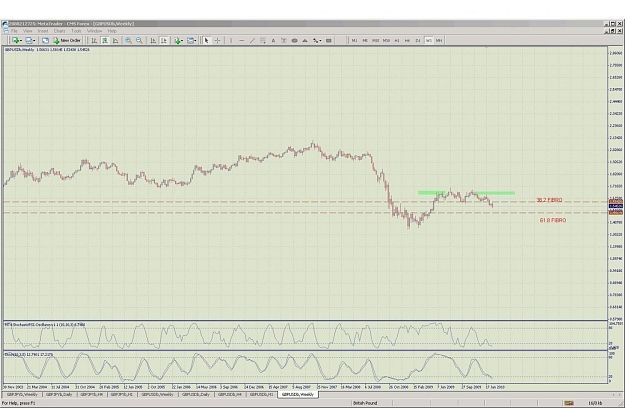Switch to GBPJPYb,Daily chart tab
The image size is (625, 408).
(x=59, y=394)
